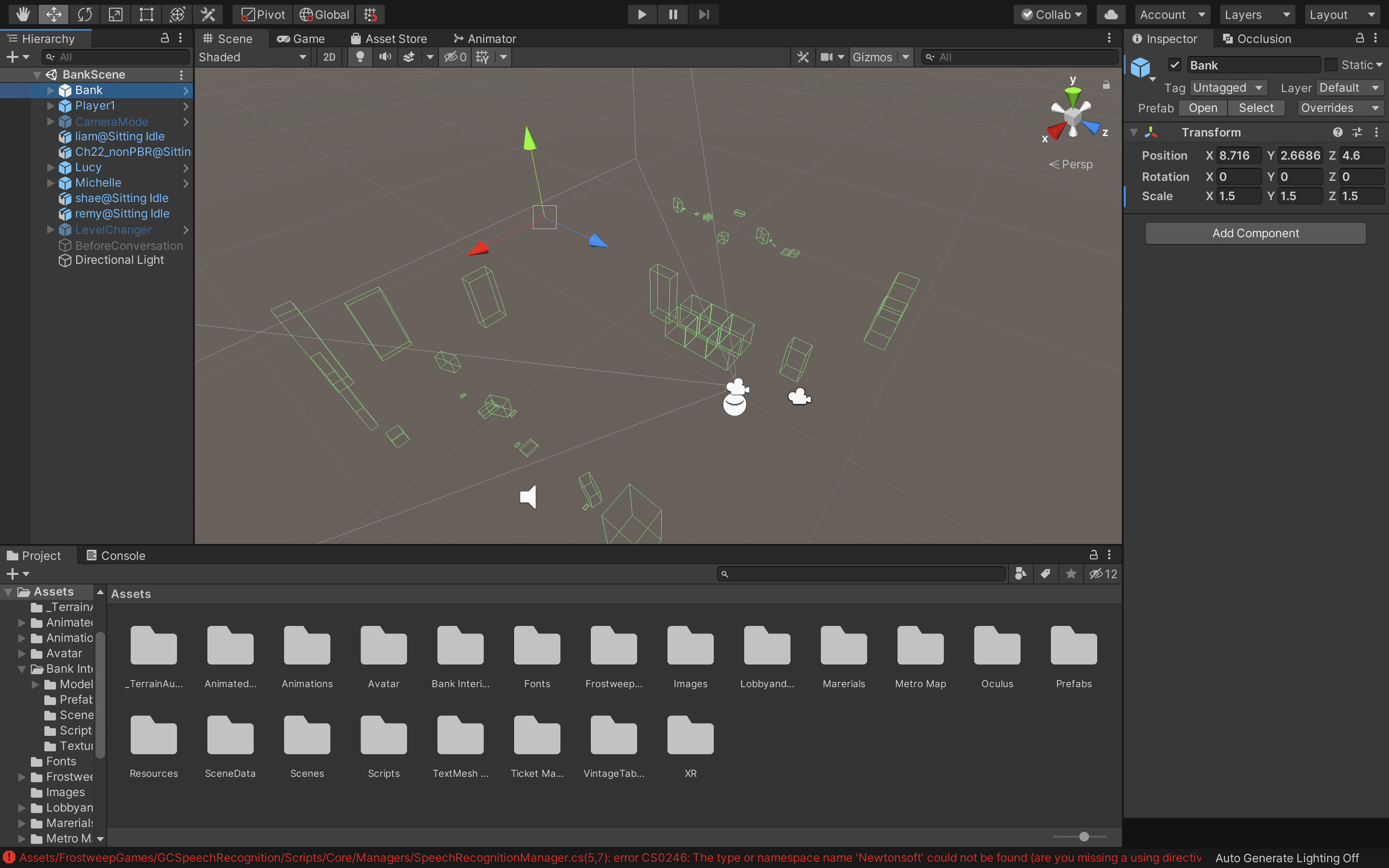Click the Position X input field
The width and height of the screenshot is (1389, 868).
pyautogui.click(x=1238, y=156)
